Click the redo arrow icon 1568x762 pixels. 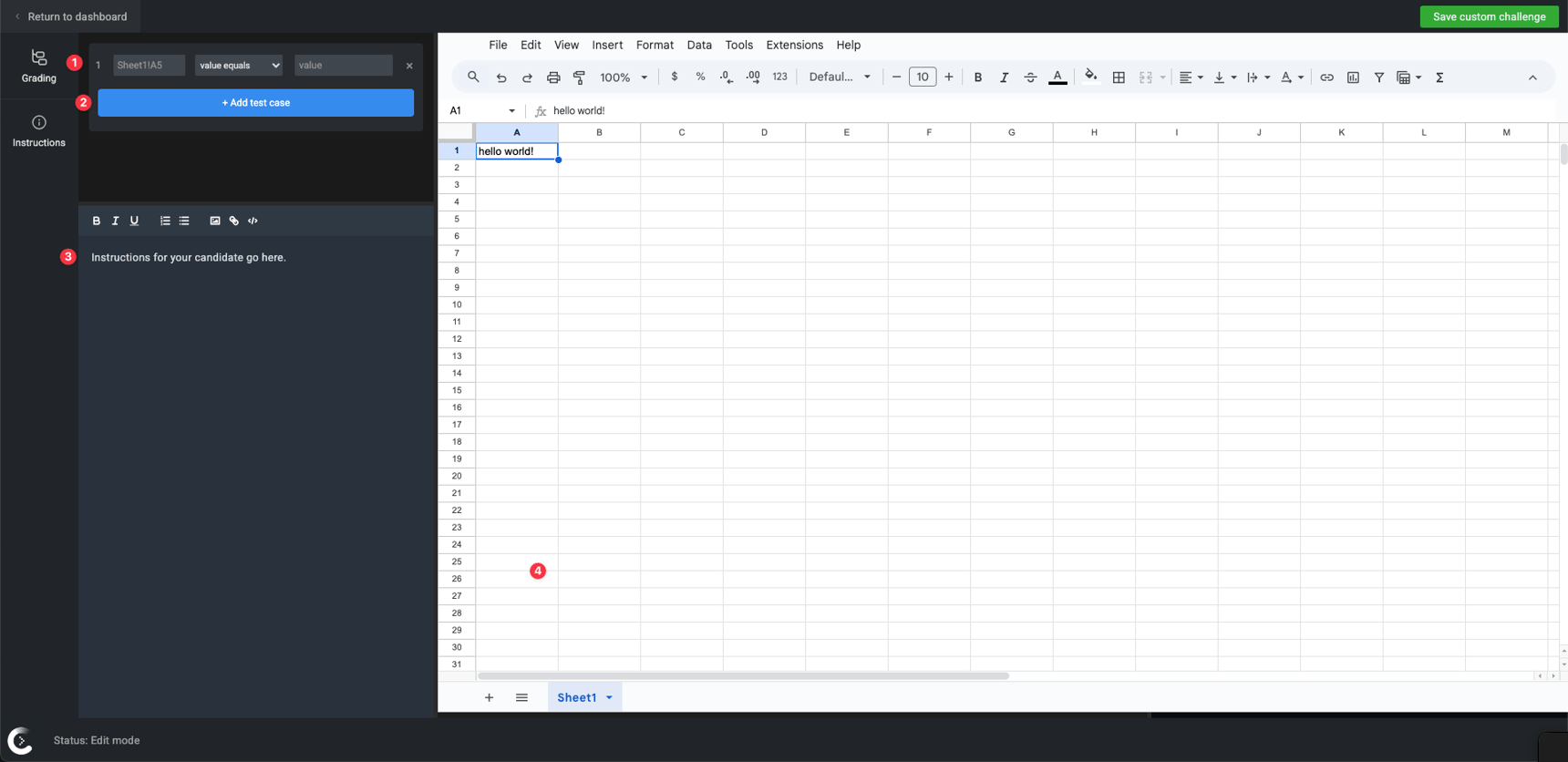pos(527,77)
